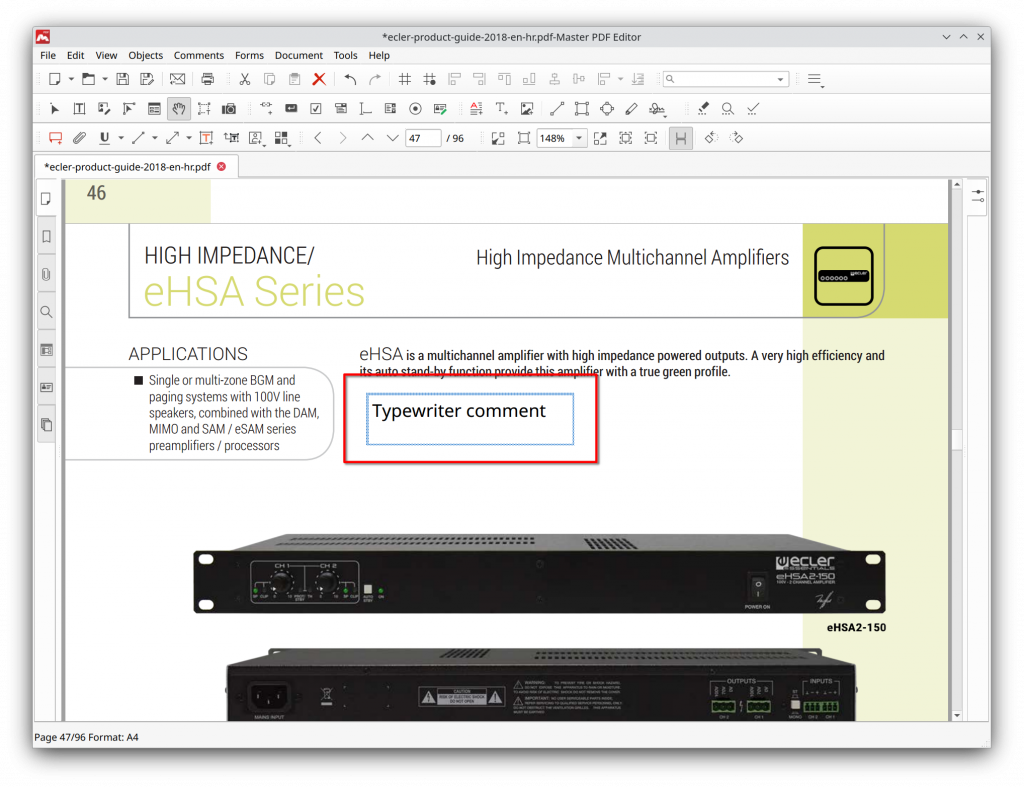Select the Pencil annotation tool
The width and height of the screenshot is (1024, 787).
[631, 108]
